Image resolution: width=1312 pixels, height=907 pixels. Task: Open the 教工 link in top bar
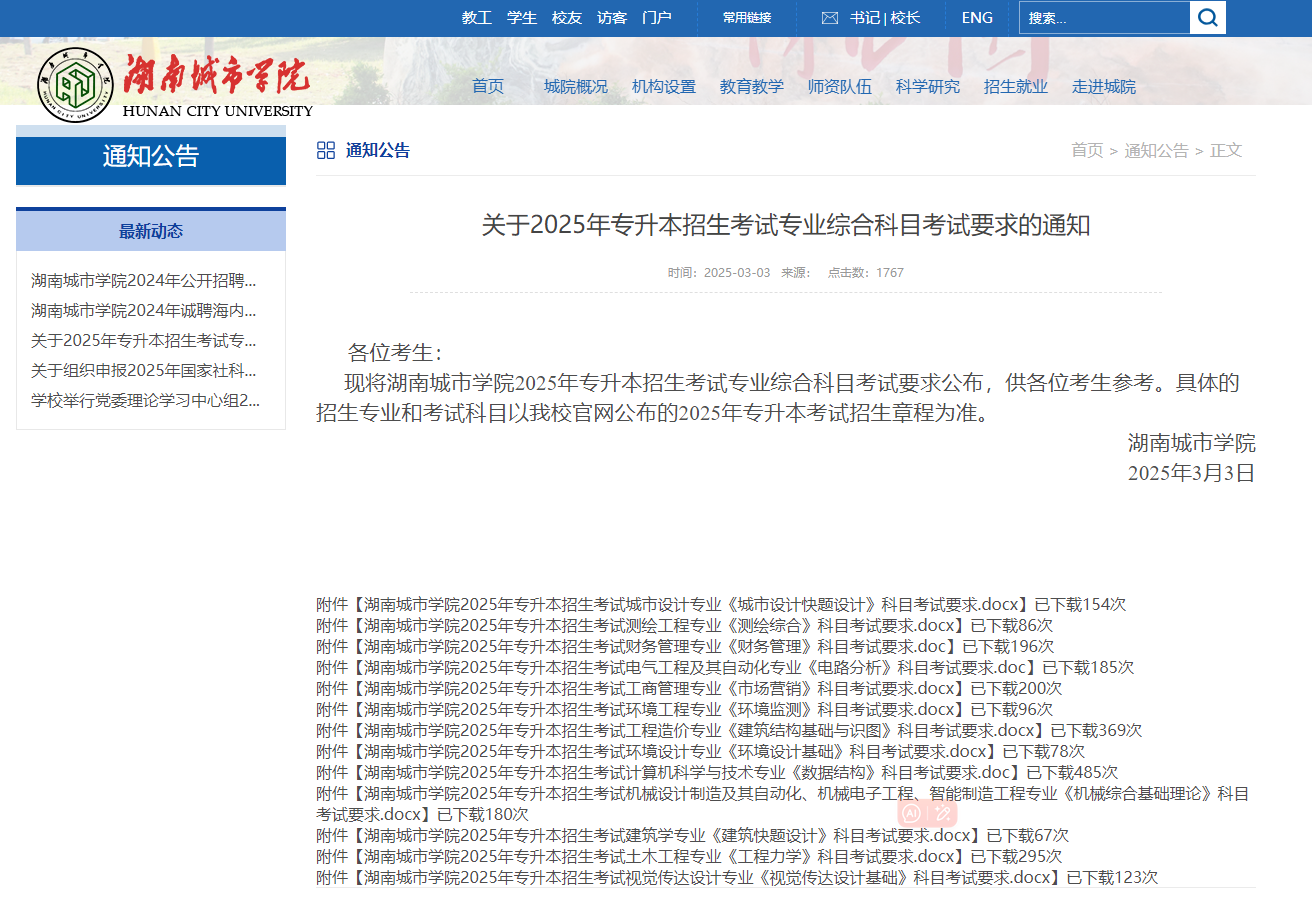click(x=477, y=18)
